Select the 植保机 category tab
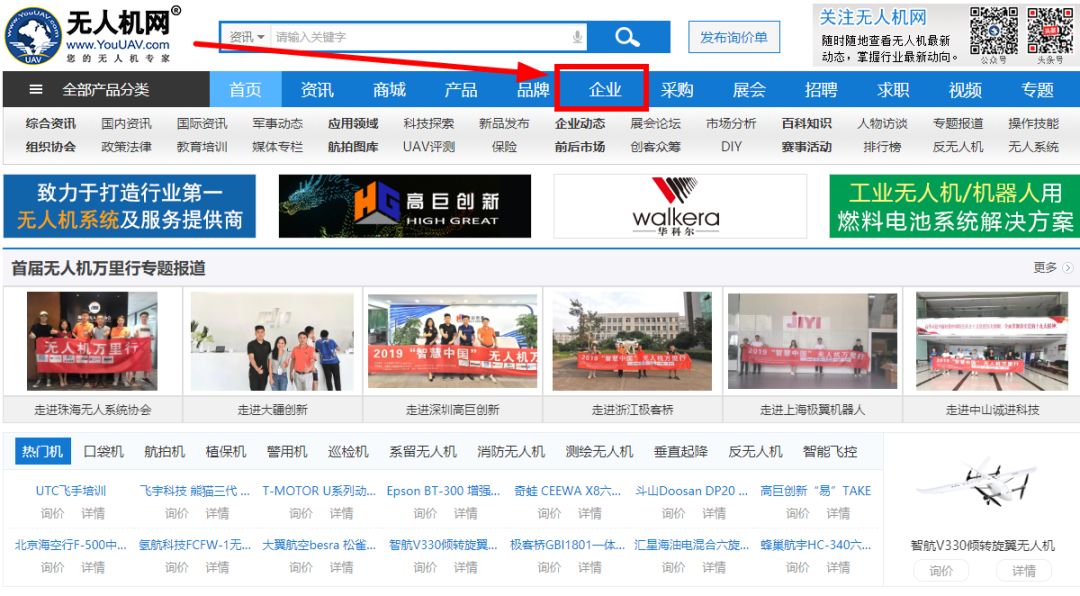This screenshot has height=596, width=1080. pos(225,451)
